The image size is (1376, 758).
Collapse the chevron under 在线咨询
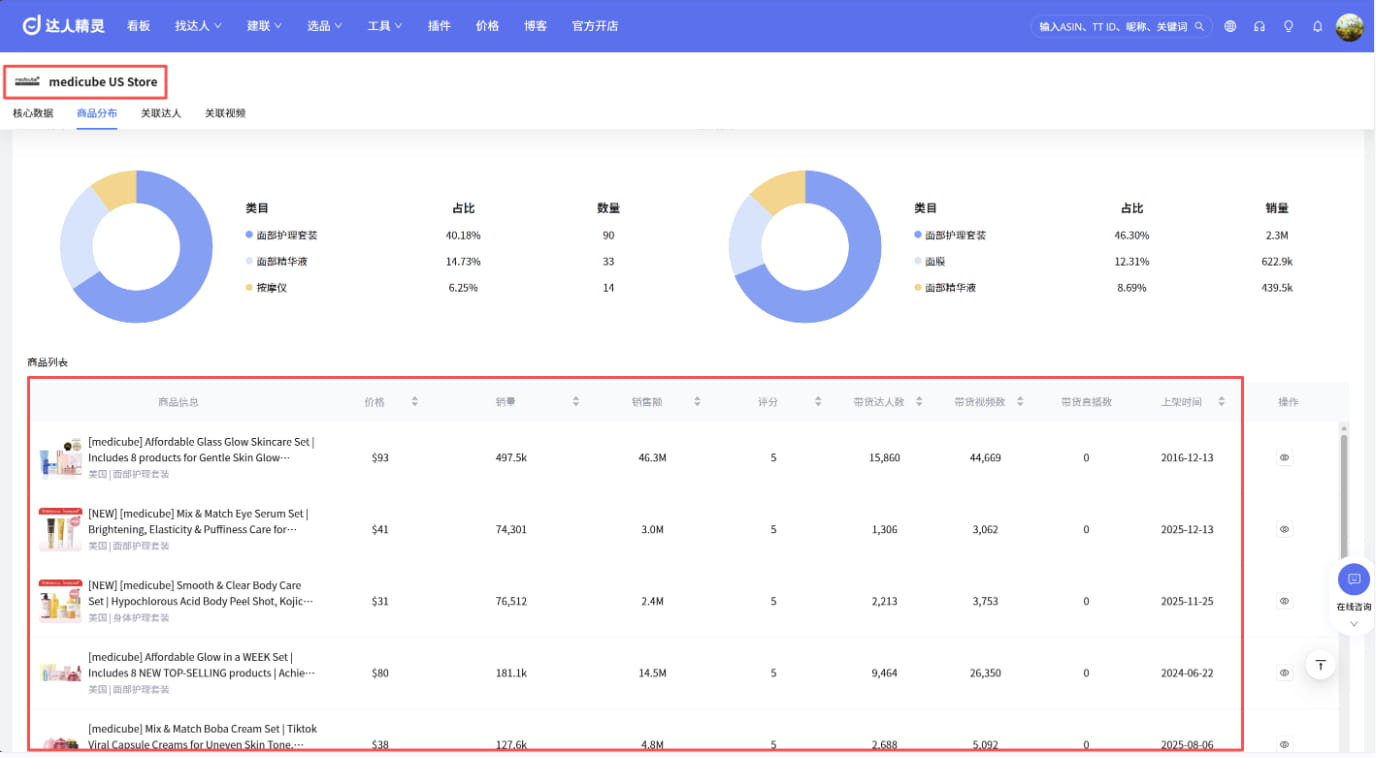point(1354,624)
